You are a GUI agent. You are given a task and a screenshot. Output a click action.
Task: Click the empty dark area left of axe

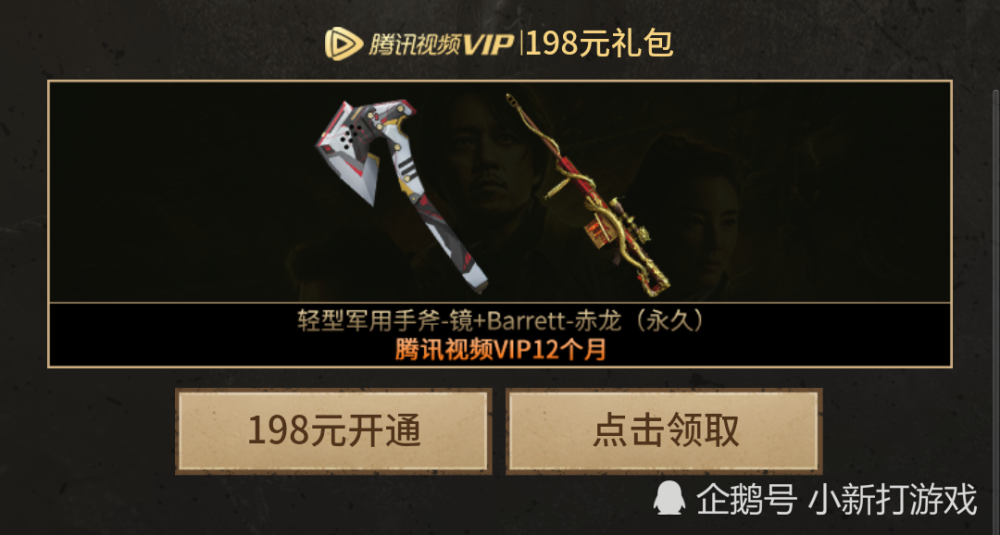tap(179, 191)
